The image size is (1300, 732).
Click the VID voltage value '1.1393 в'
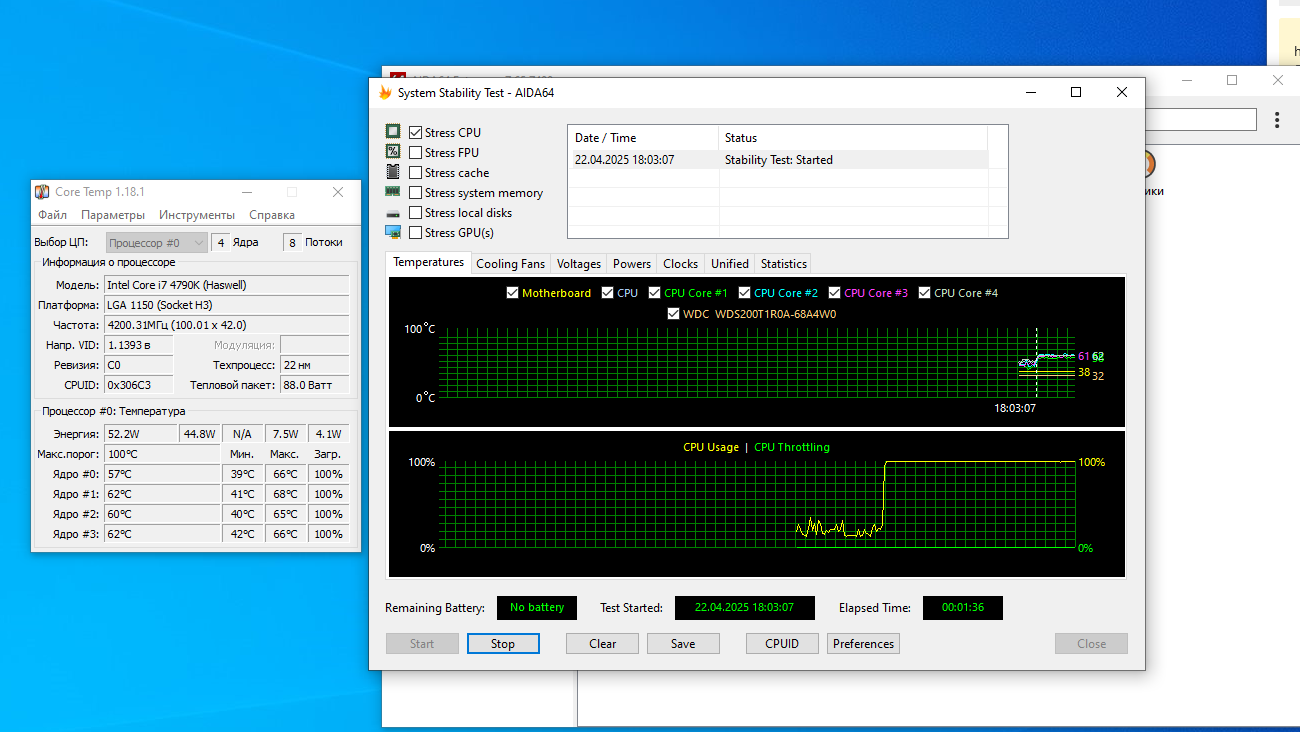(x=139, y=345)
